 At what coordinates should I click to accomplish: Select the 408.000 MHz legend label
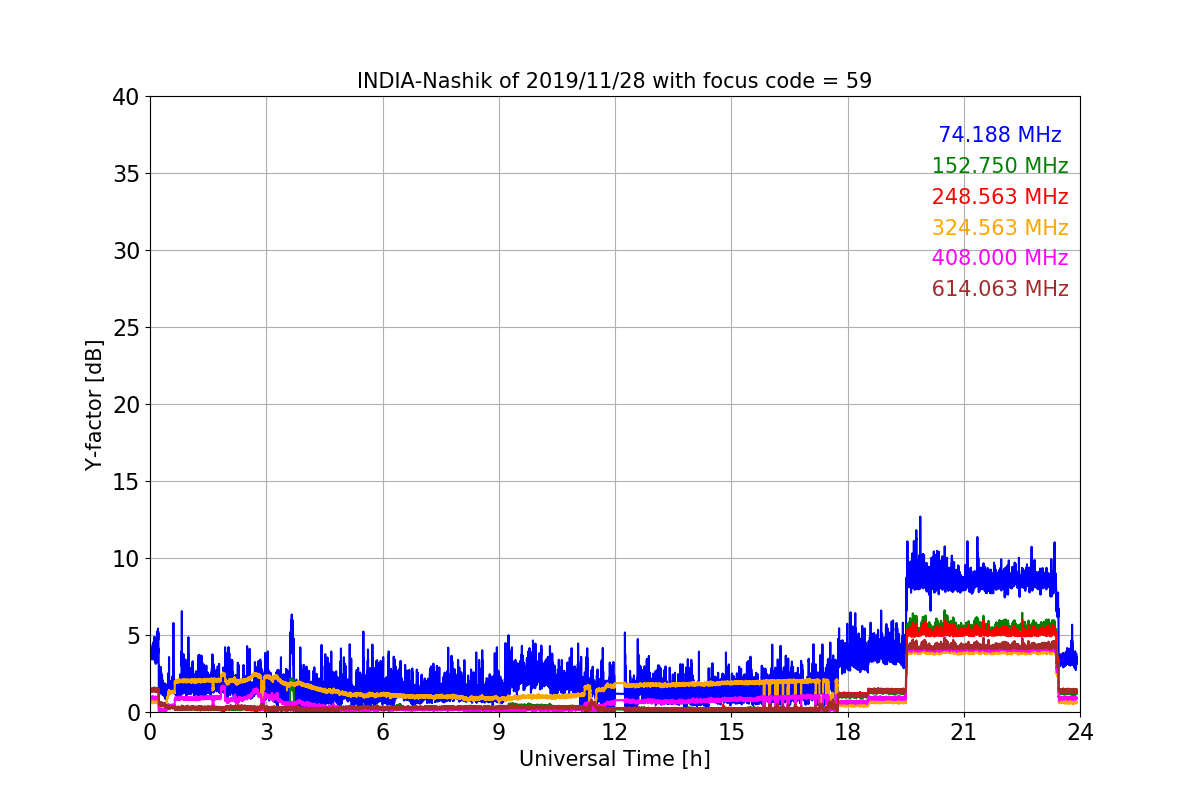(1000, 258)
